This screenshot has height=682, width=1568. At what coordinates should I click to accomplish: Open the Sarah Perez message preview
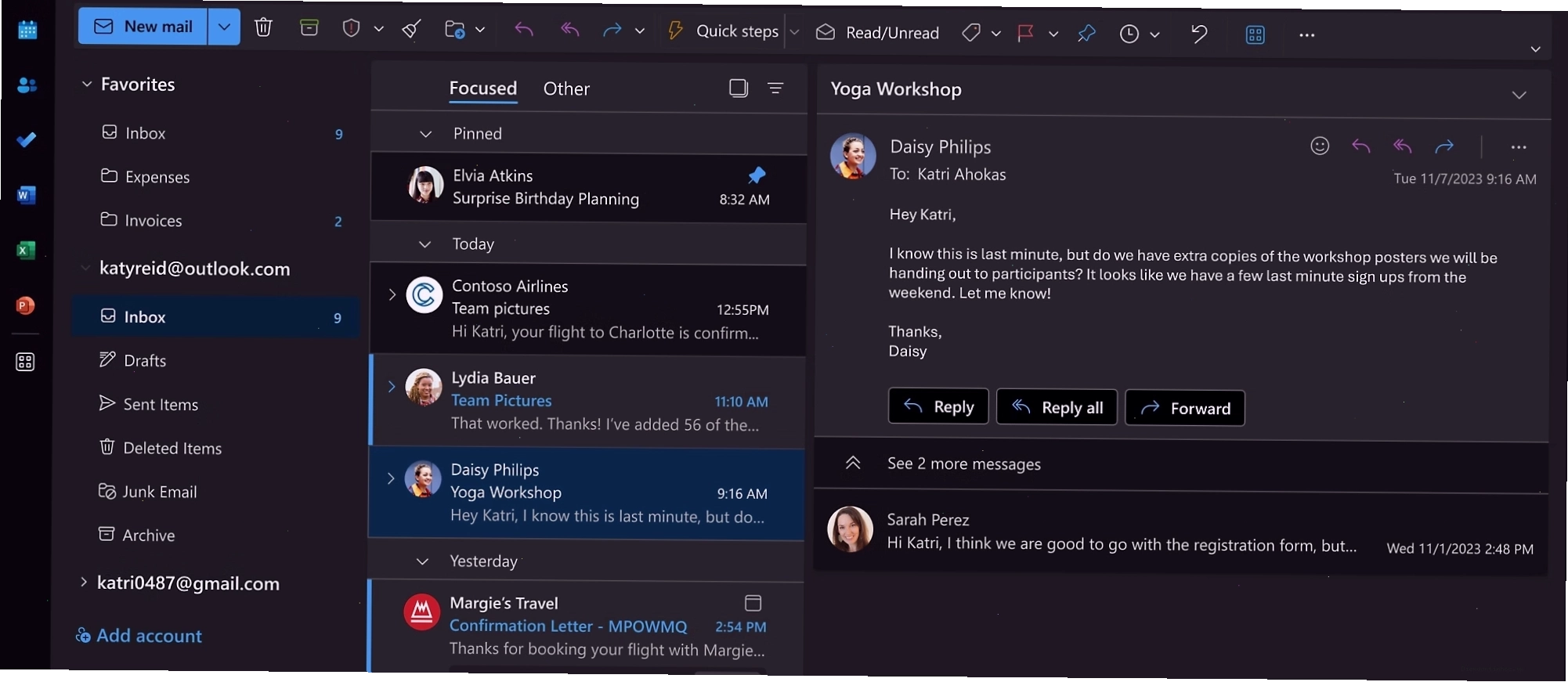point(1181,535)
